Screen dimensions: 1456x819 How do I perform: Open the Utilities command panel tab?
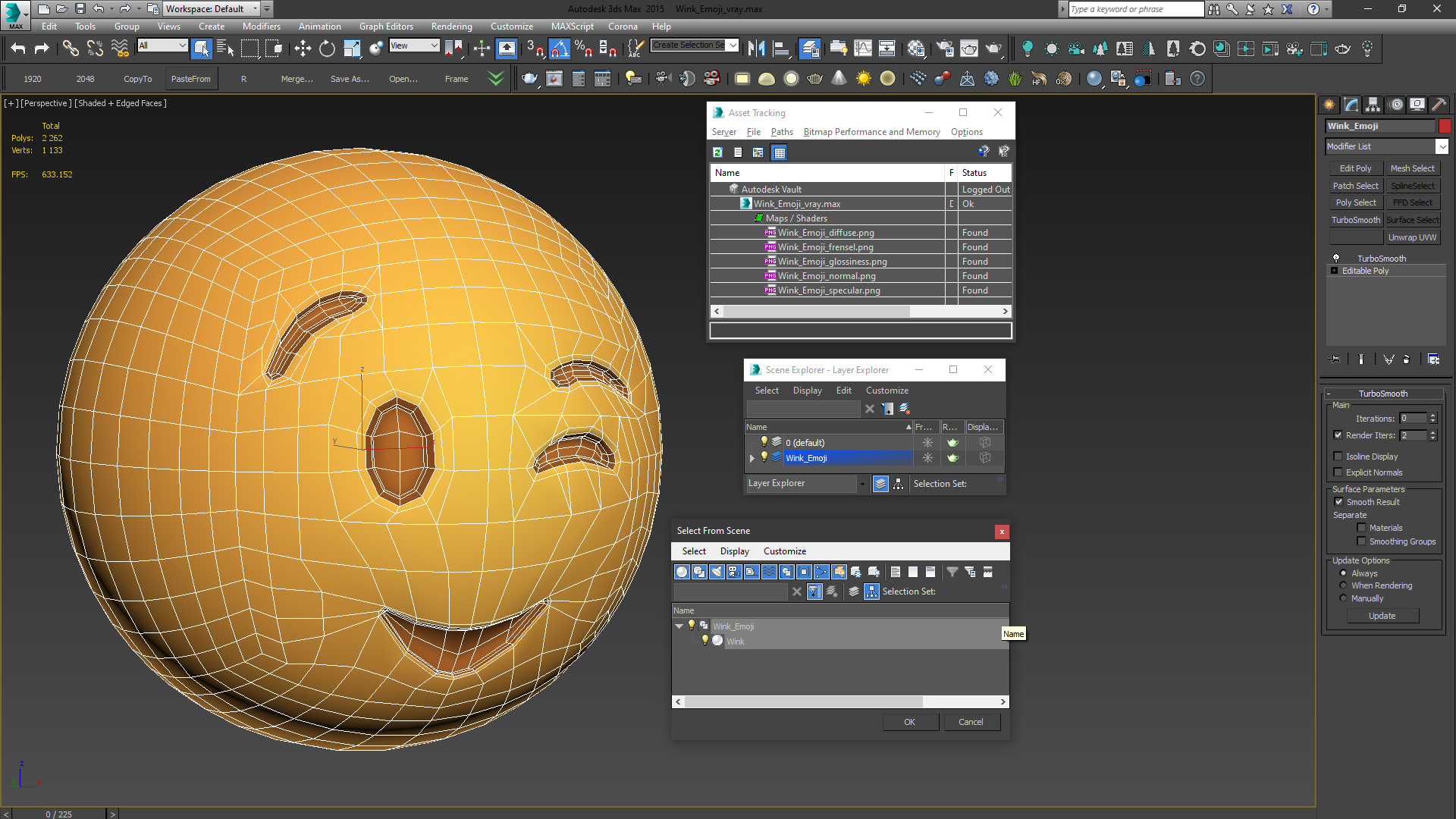pyautogui.click(x=1439, y=105)
